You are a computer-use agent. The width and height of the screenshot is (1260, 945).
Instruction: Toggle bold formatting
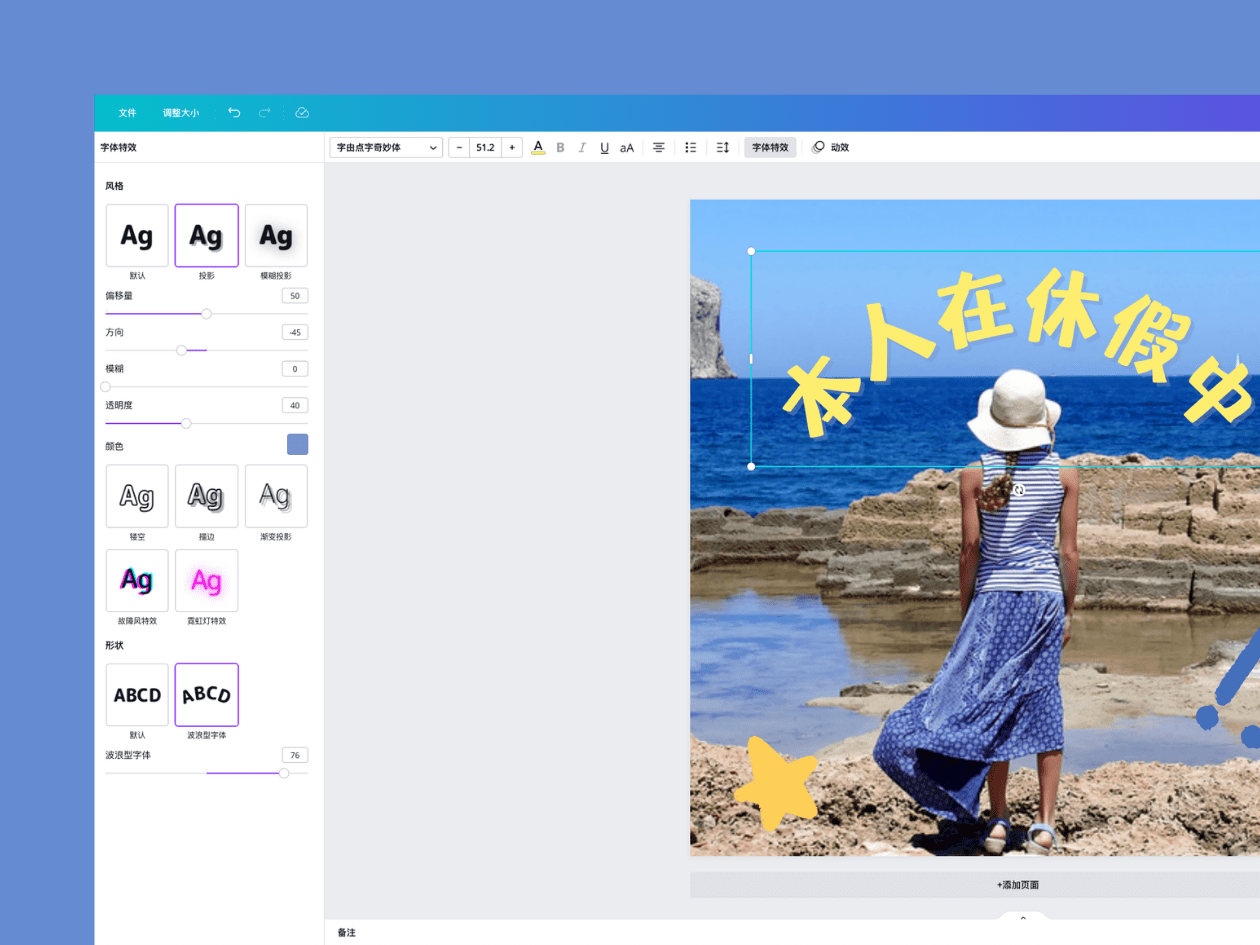coord(560,147)
